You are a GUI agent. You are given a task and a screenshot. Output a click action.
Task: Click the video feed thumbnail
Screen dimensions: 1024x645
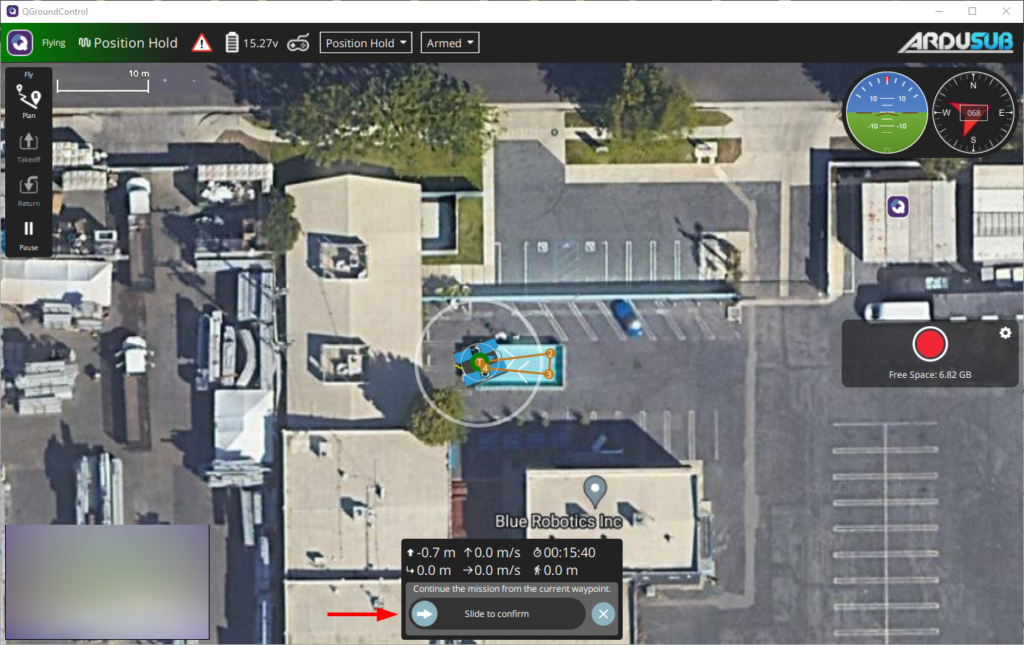107,582
